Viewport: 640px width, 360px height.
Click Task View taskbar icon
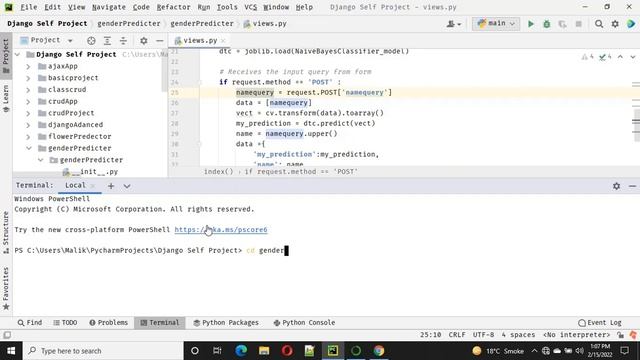[217, 351]
